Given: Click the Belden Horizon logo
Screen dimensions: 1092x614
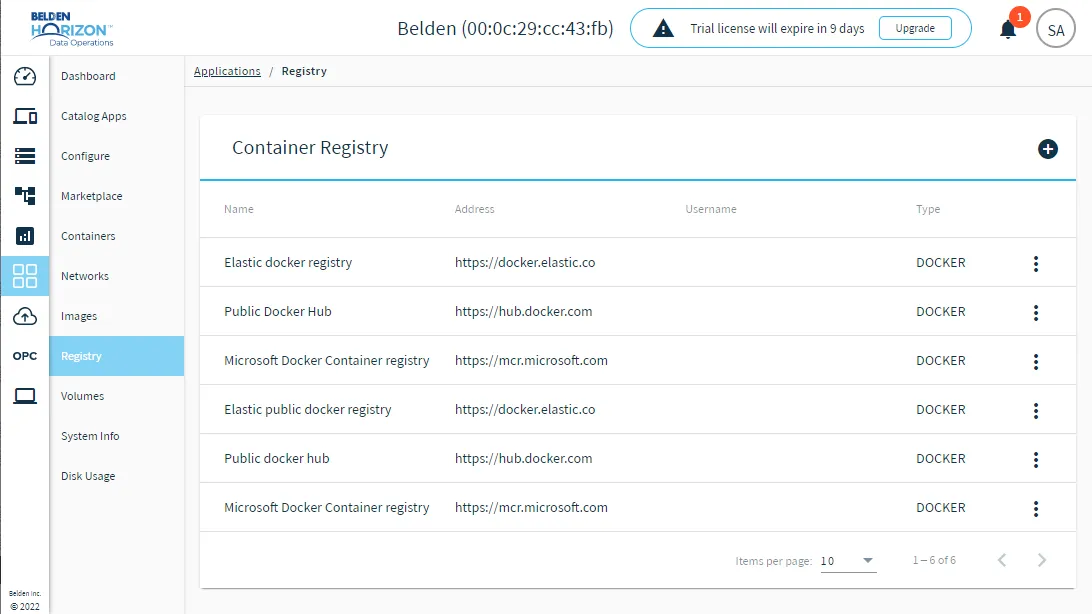Looking at the screenshot, I should pos(72,29).
